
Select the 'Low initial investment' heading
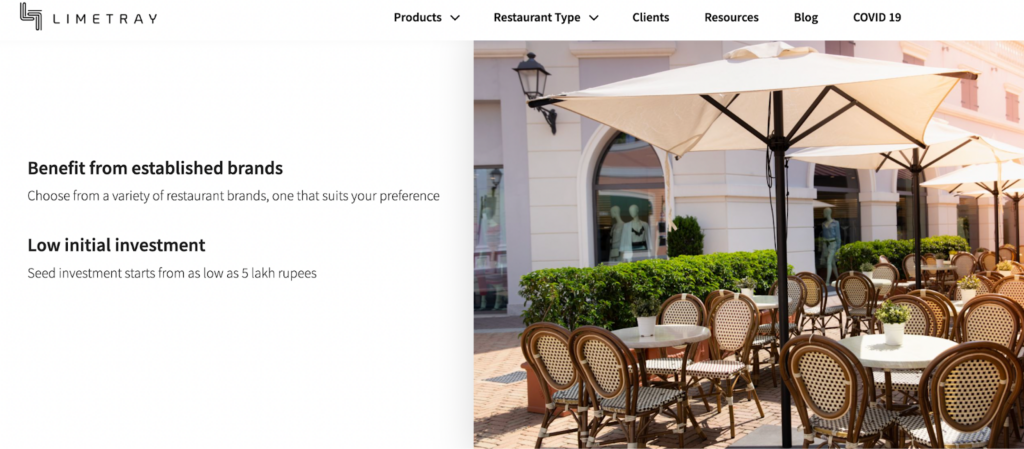point(116,245)
